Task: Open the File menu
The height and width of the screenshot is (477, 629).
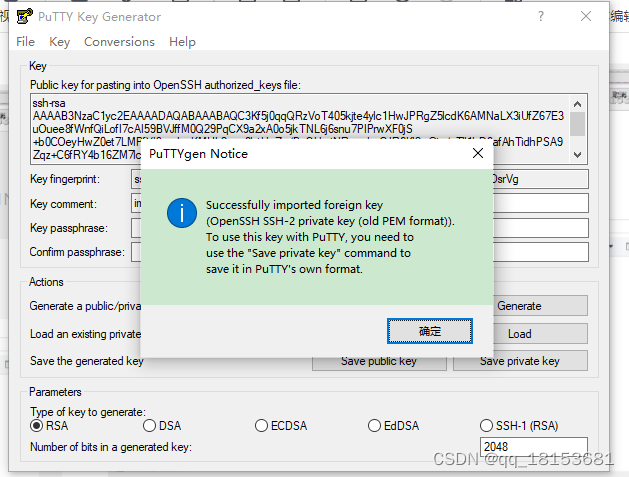Action: [x=25, y=42]
